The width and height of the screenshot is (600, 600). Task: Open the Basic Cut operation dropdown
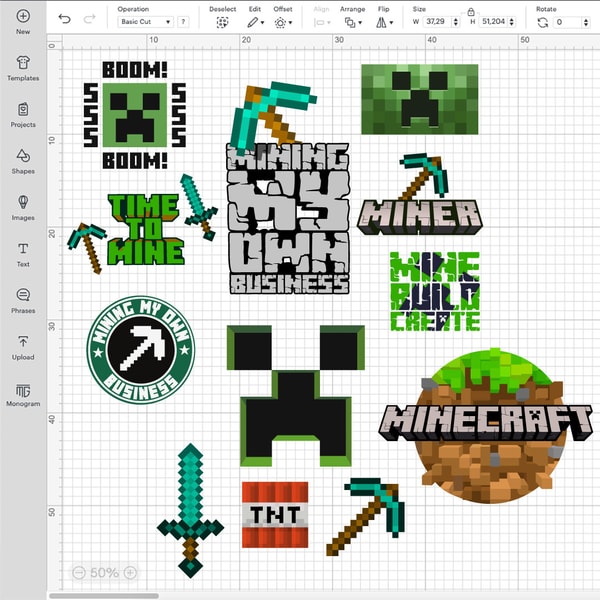tap(146, 22)
